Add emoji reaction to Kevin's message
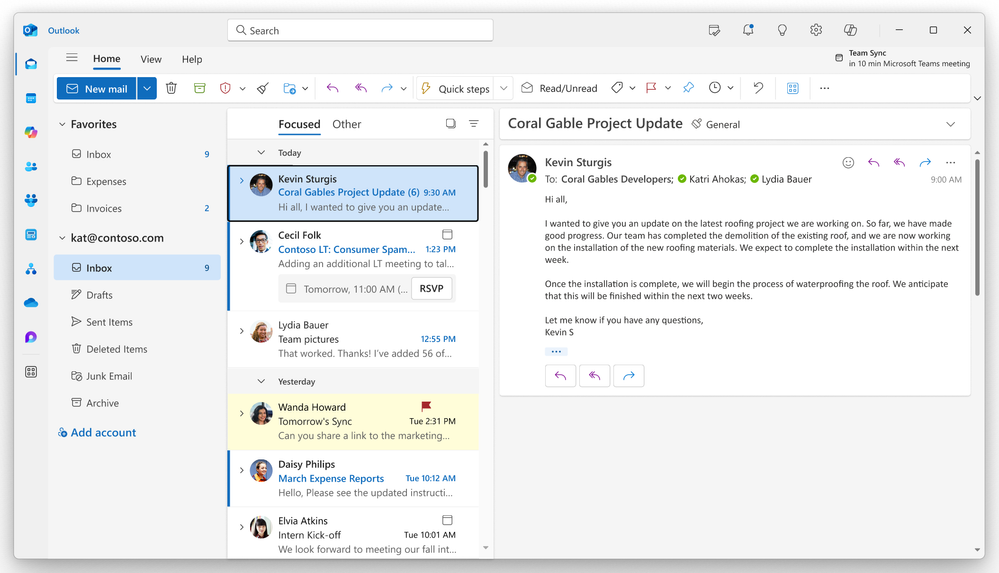 [x=848, y=163]
